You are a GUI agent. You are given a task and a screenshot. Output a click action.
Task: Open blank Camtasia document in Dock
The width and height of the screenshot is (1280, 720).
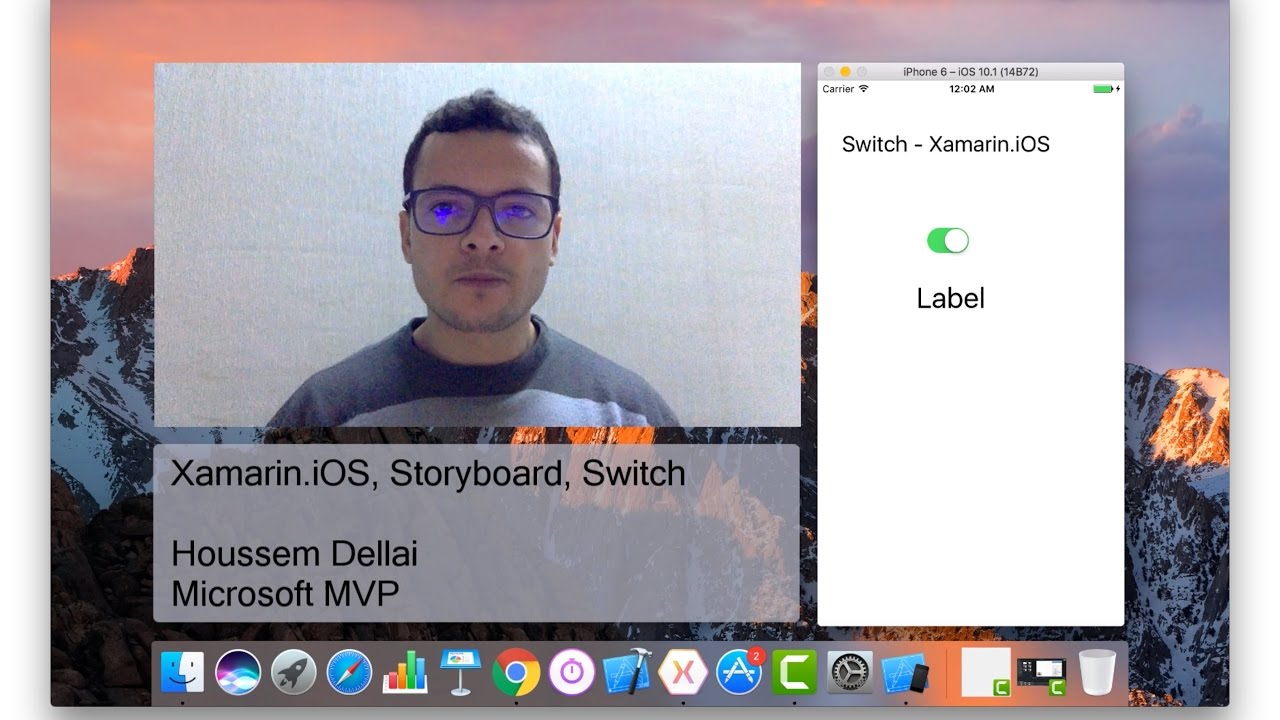985,672
